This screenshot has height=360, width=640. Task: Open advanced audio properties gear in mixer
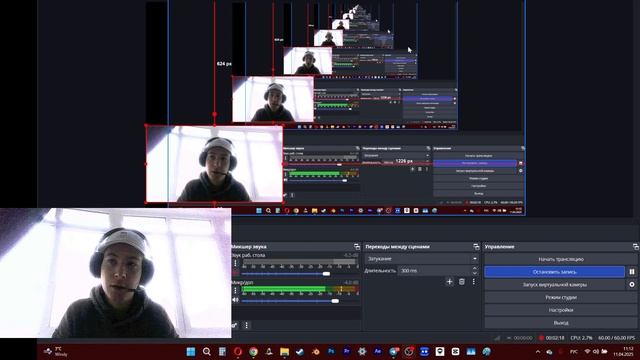(x=235, y=325)
